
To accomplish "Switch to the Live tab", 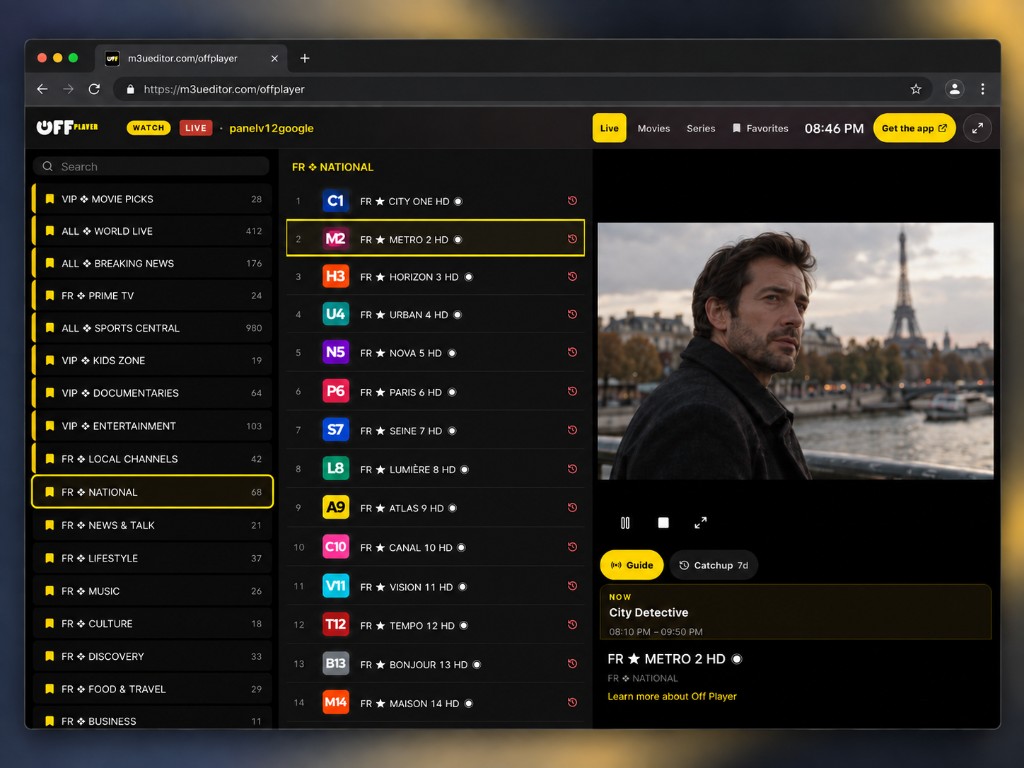I will coord(609,128).
